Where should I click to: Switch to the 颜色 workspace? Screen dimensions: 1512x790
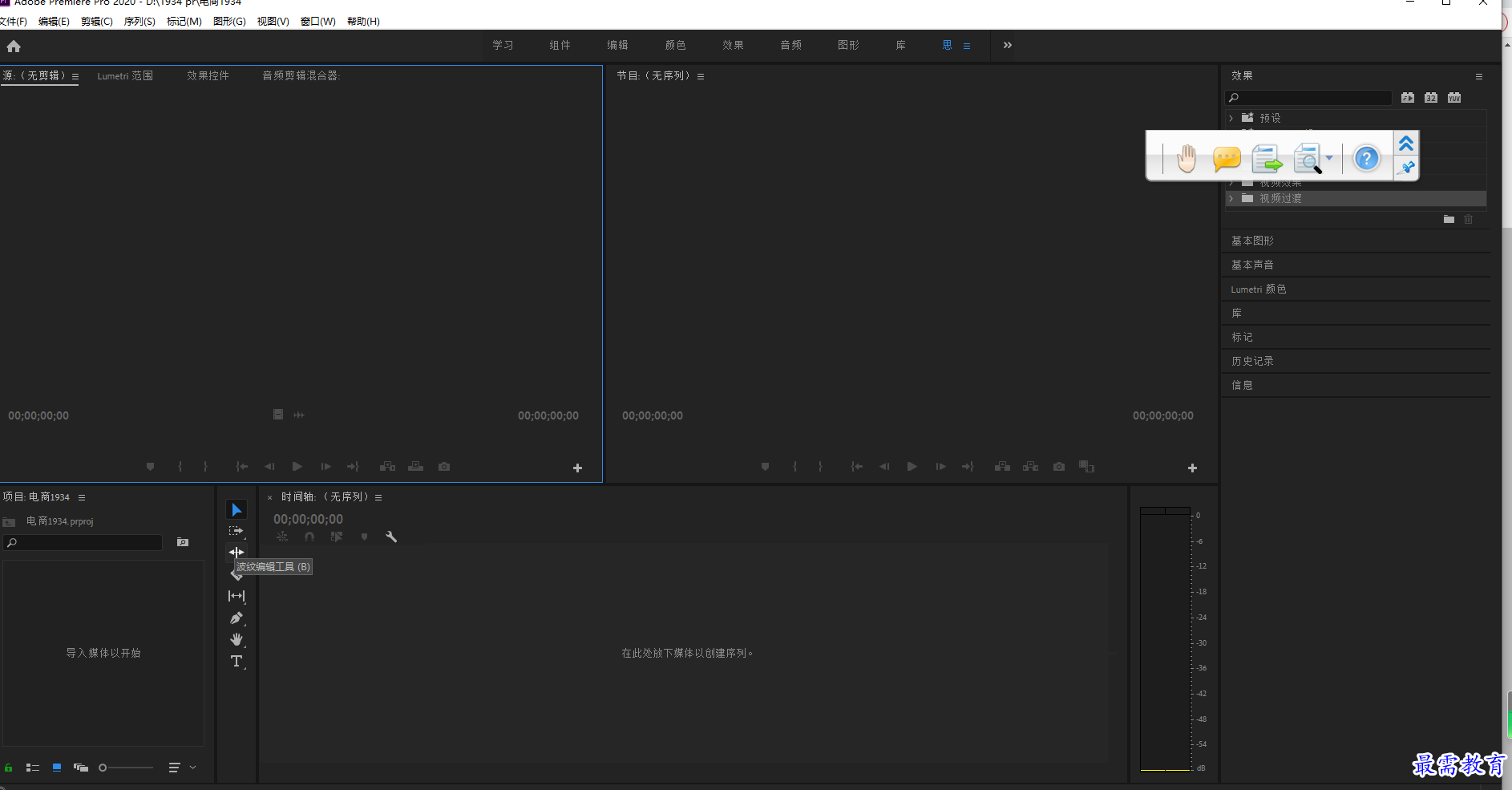pos(676,46)
